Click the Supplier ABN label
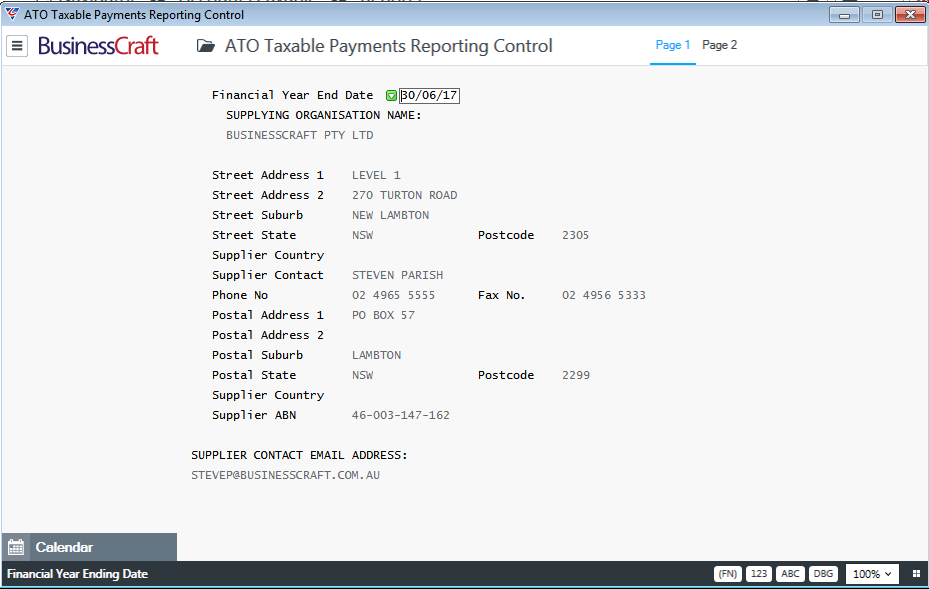The width and height of the screenshot is (929, 589). (254, 415)
